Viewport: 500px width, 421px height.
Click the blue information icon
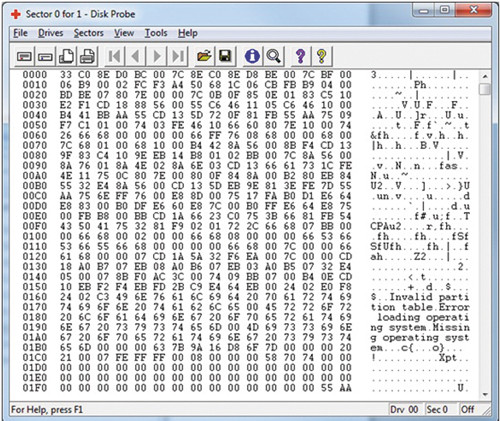coord(252,56)
